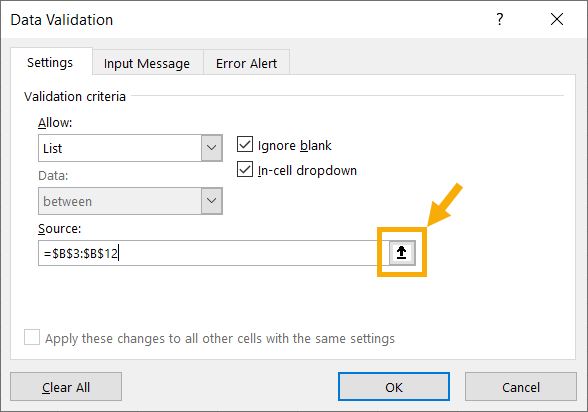Screen dimensions: 588x412
Task: Expand the Allow dropdown arrow
Action: click(x=212, y=148)
